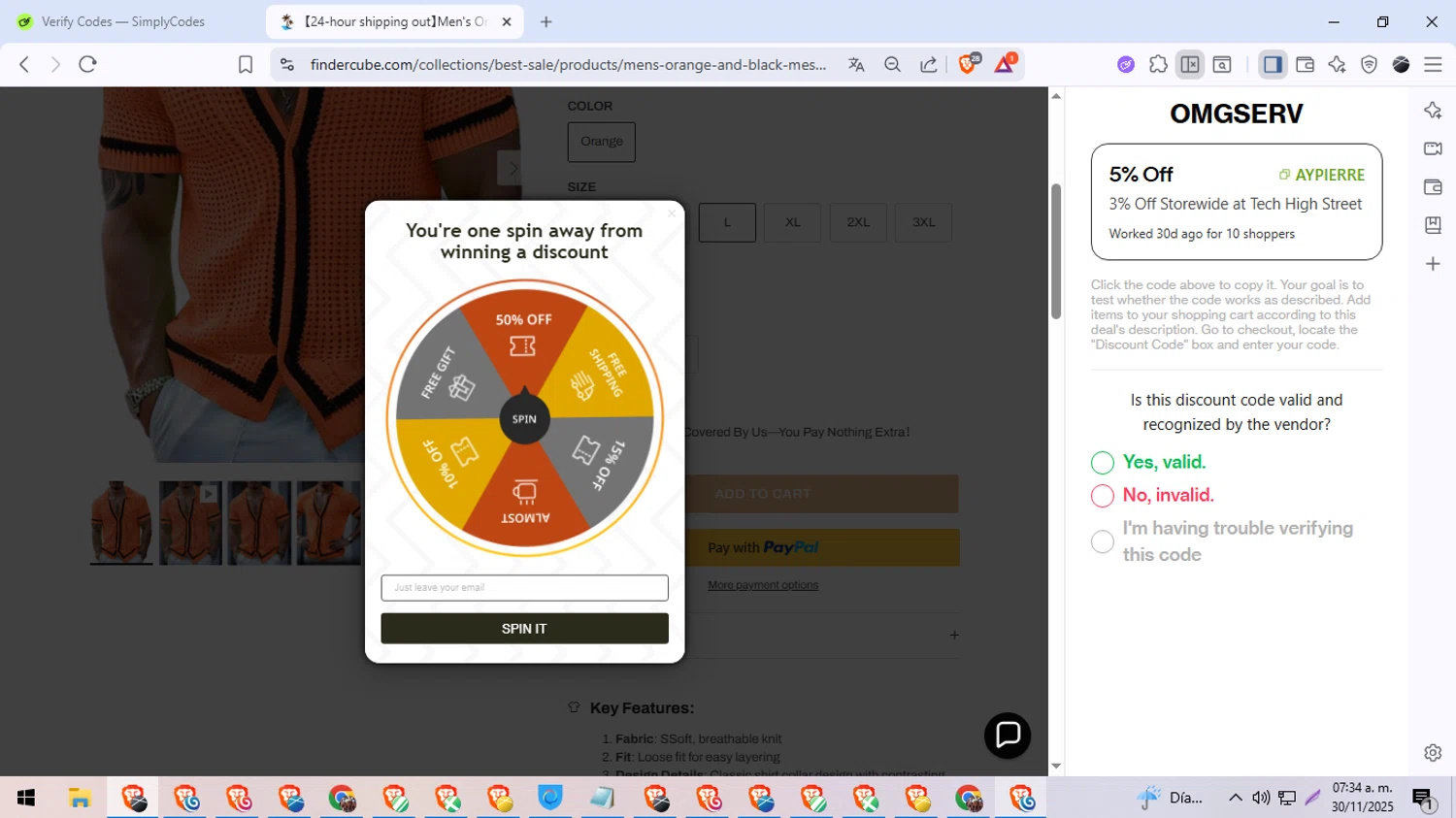
Task: Open Brave Shields lion icon
Action: [968, 64]
